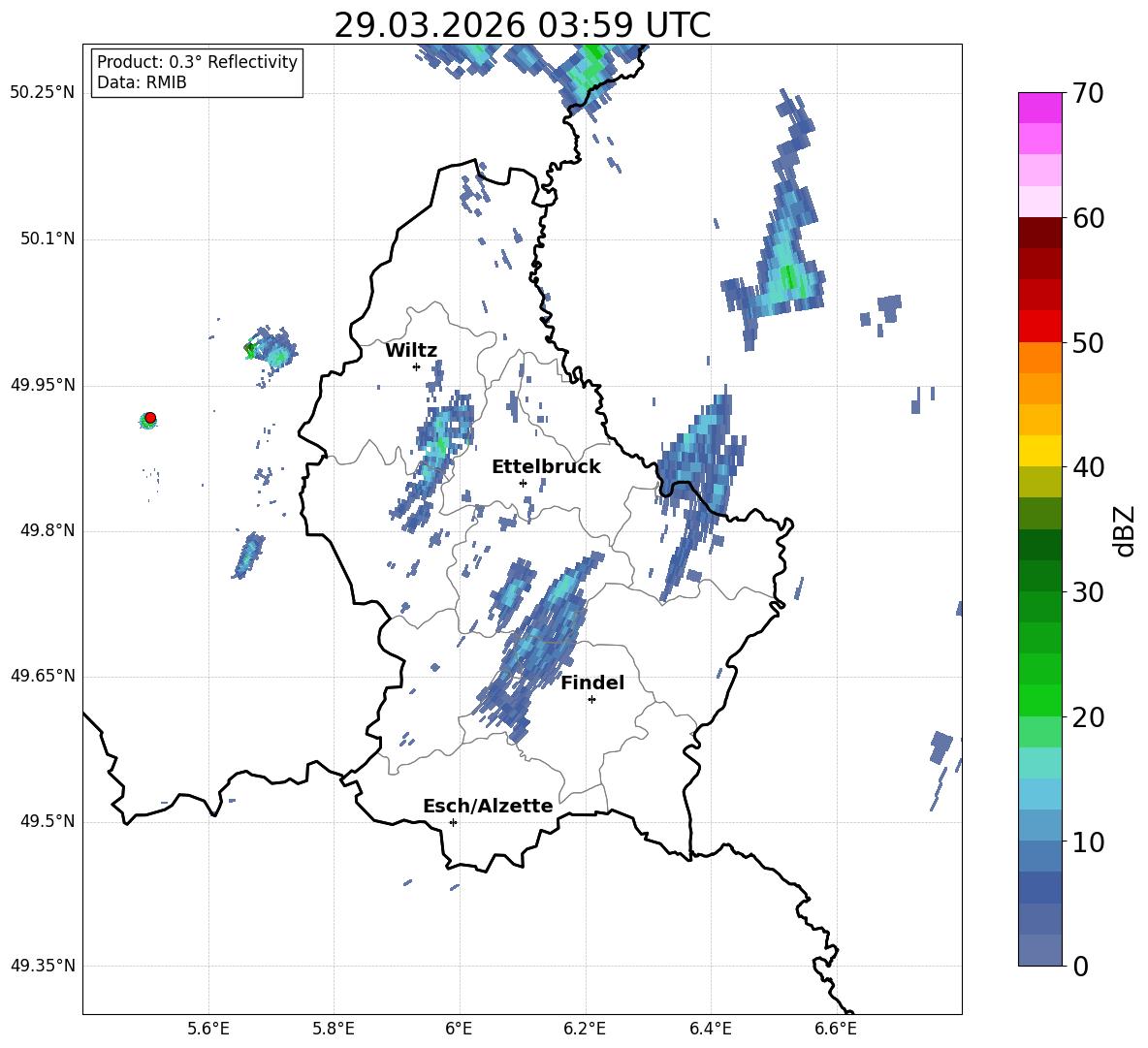Click the Ettelbruck station cross marker
The width and height of the screenshot is (1148, 1048).
tap(523, 483)
